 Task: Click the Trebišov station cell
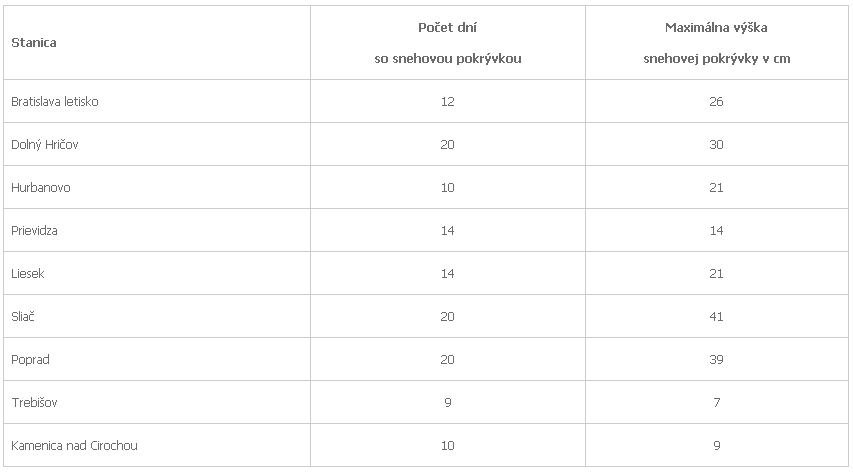33,403
